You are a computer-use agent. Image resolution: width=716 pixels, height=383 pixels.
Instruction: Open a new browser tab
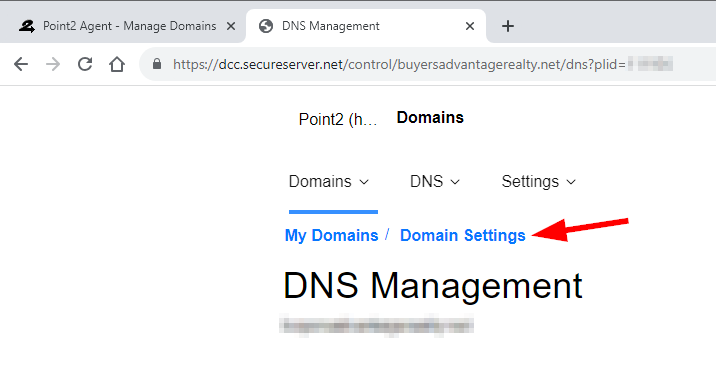pyautogui.click(x=508, y=26)
